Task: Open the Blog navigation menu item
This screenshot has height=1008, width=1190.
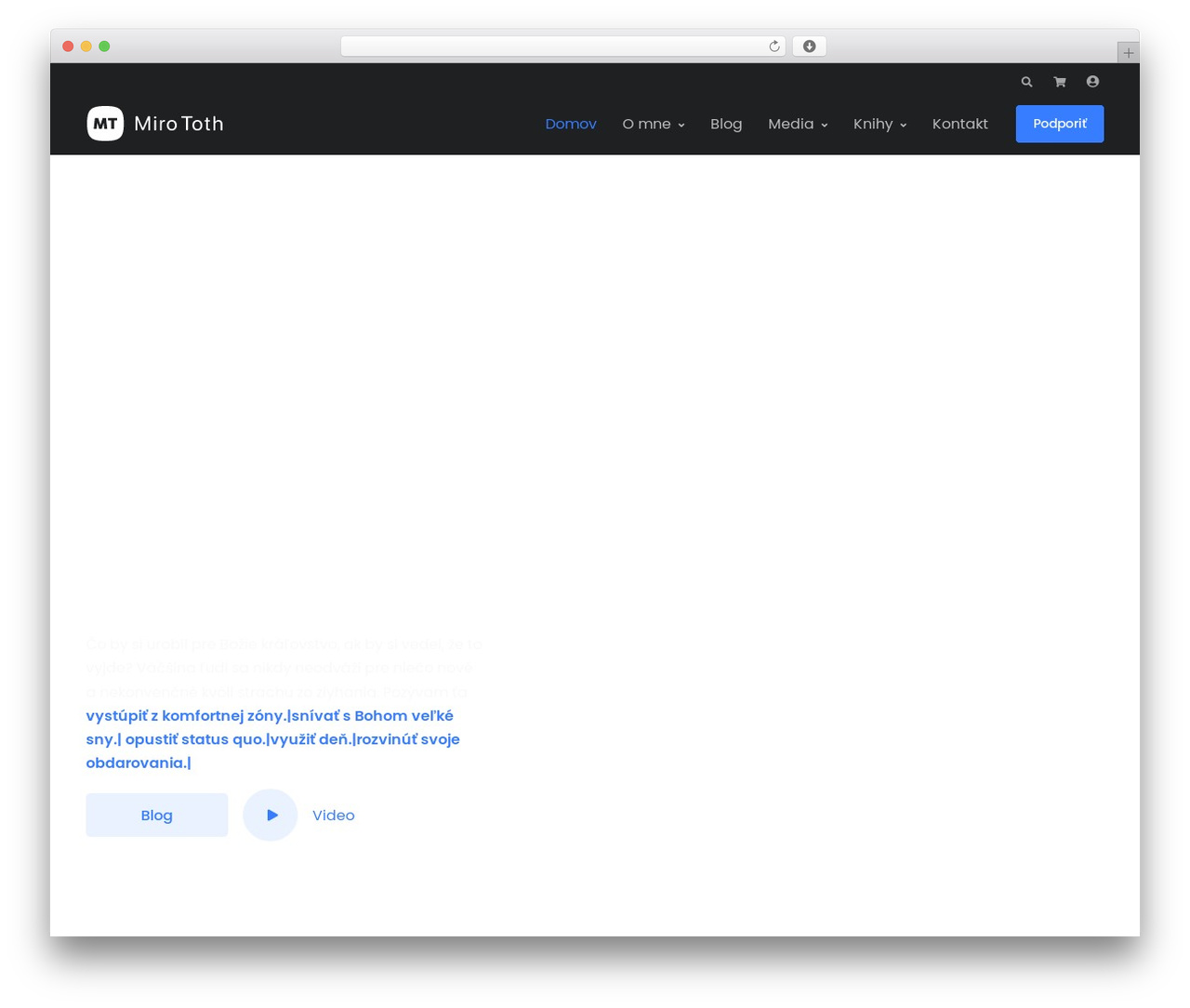Action: point(726,125)
